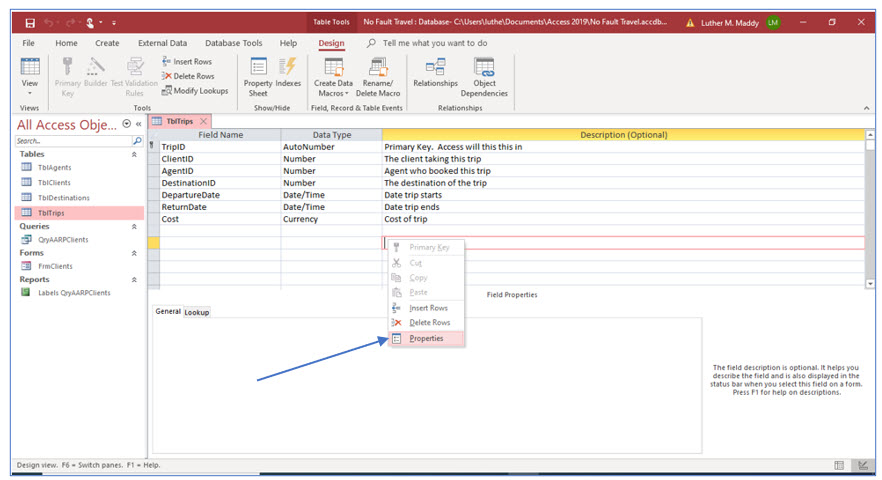Collapse the Queries group
The height and width of the screenshot is (480, 882).
point(134,227)
